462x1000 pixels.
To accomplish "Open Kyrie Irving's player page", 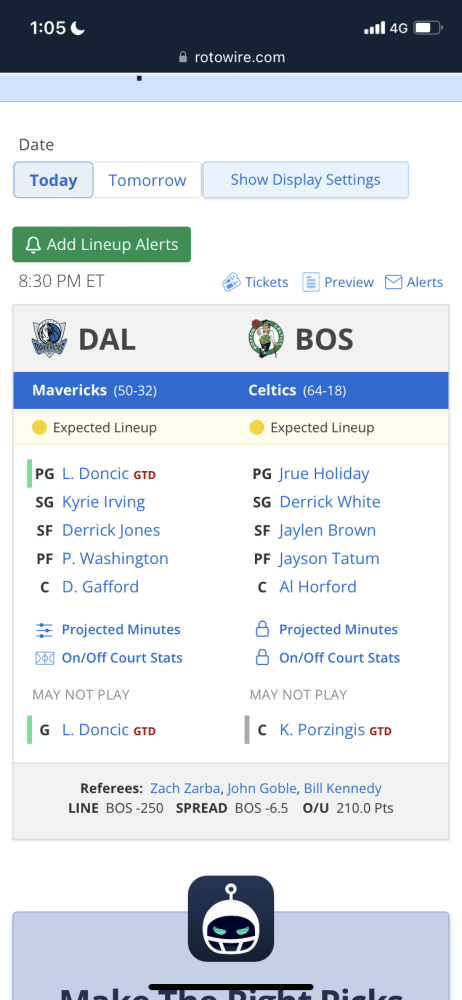I will [103, 502].
